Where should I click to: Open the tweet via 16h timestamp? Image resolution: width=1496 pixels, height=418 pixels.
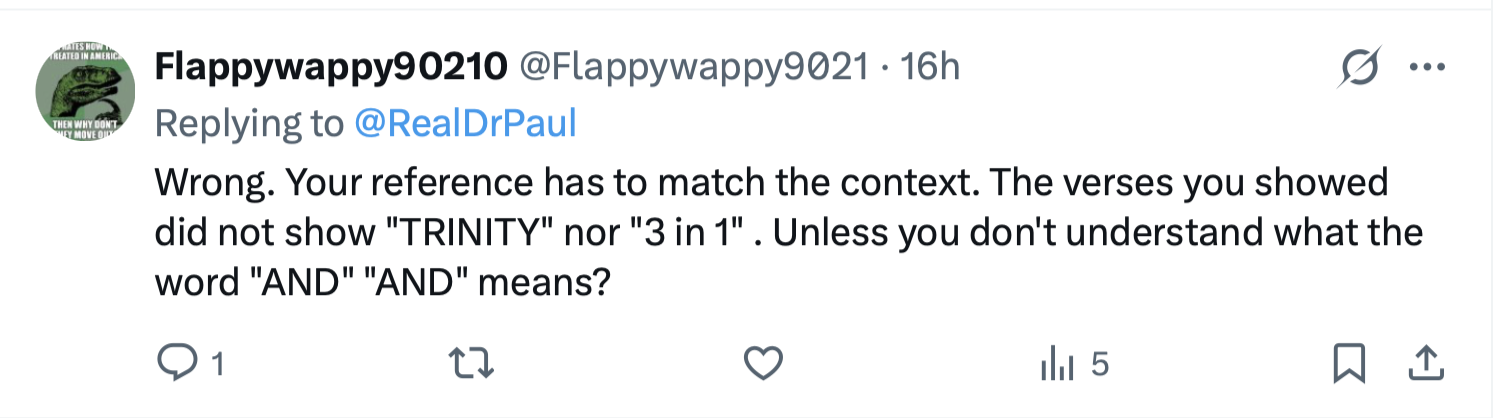pos(930,68)
